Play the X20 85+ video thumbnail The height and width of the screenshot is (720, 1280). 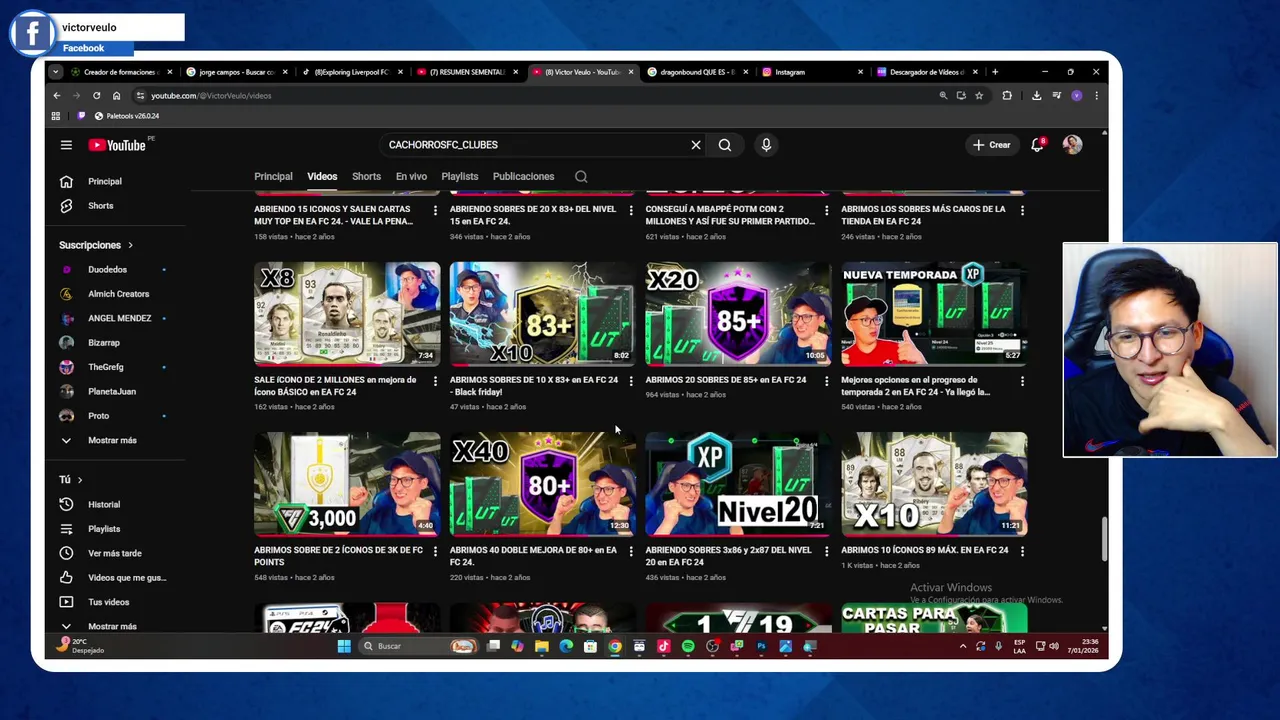point(738,314)
